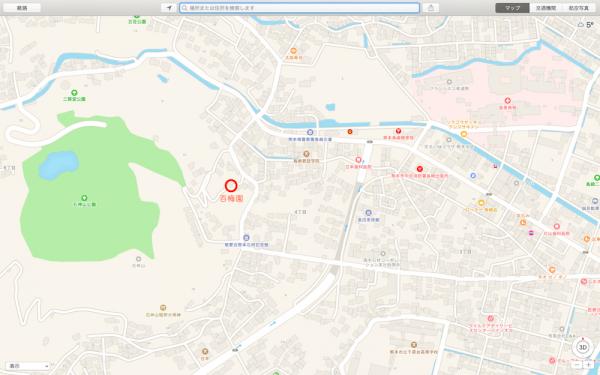Select the grey pin at the park's southeast edge
Viewport: 600px width, 375px height.
pos(139,259)
